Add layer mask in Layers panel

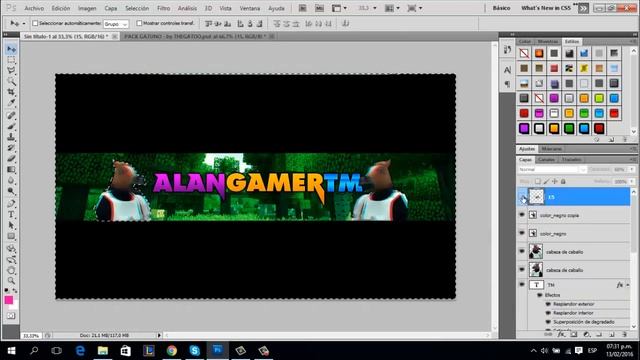[x=574, y=334]
